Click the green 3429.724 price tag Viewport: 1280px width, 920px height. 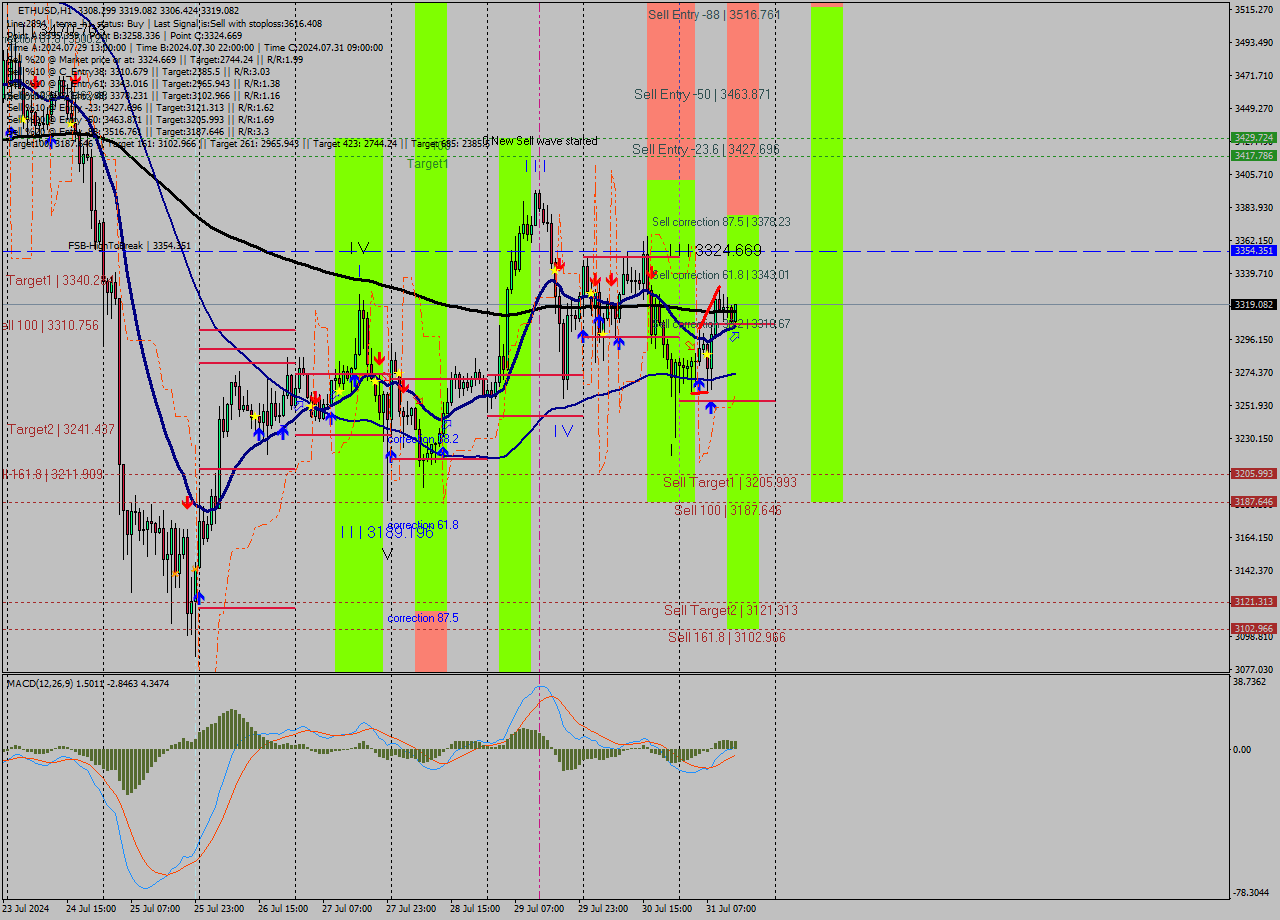click(x=1253, y=137)
